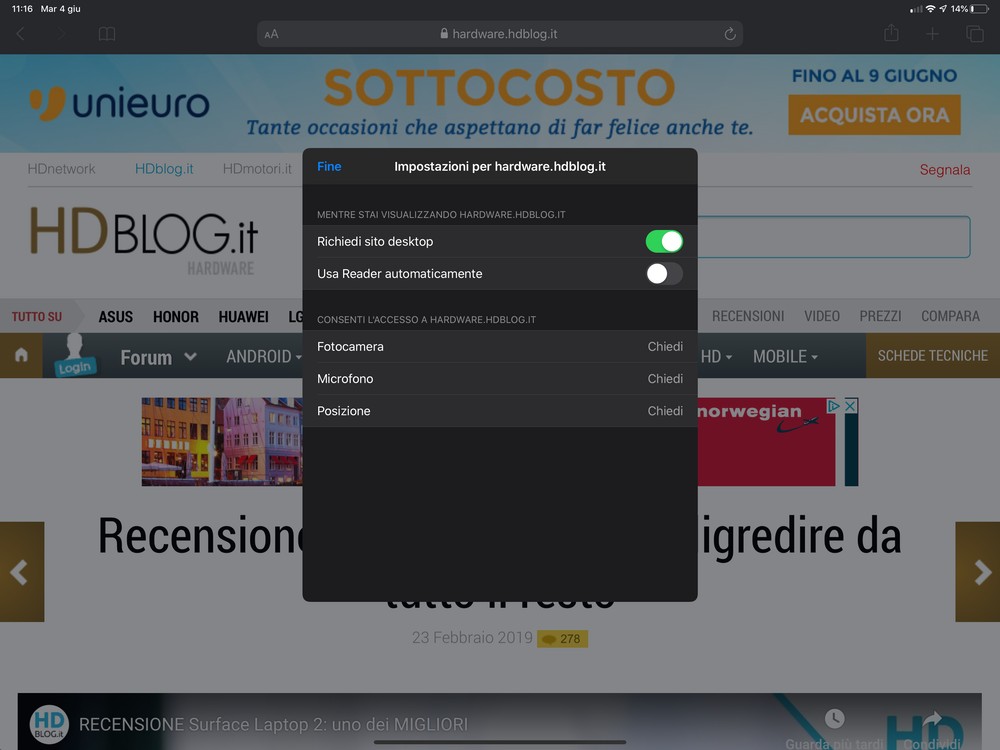Viewport: 1000px width, 750px height.
Task: Expand the MOBILE dropdown menu
Action: tap(785, 357)
